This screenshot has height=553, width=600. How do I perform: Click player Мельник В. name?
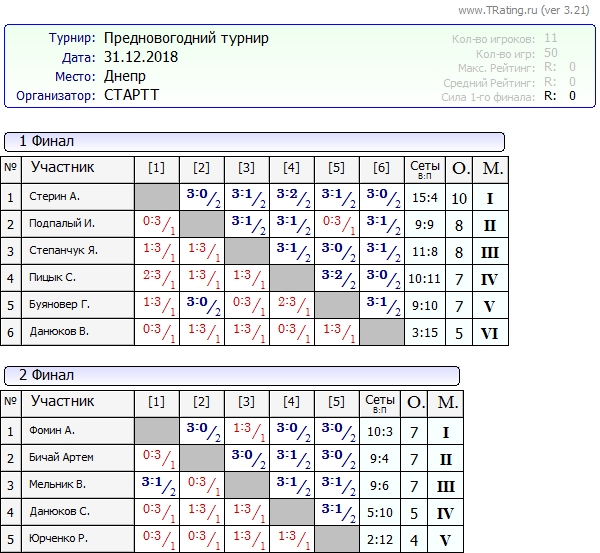click(57, 485)
